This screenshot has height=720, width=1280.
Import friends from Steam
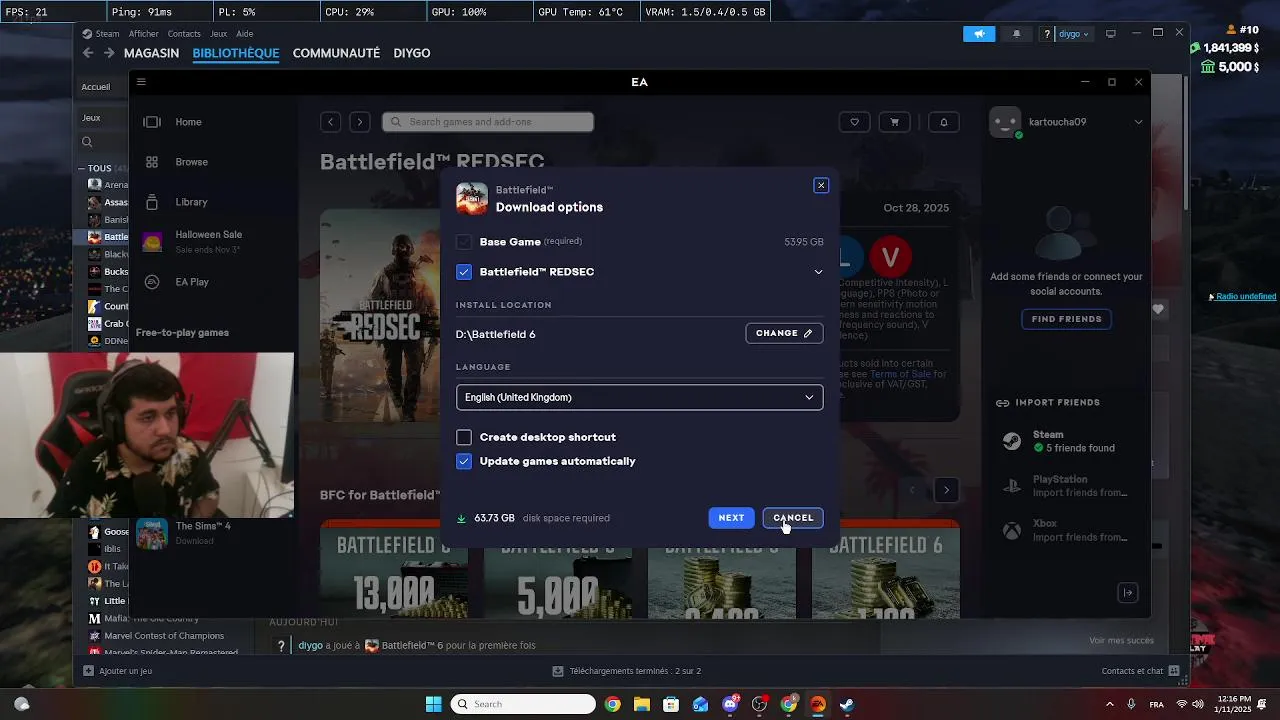[x=1066, y=441]
